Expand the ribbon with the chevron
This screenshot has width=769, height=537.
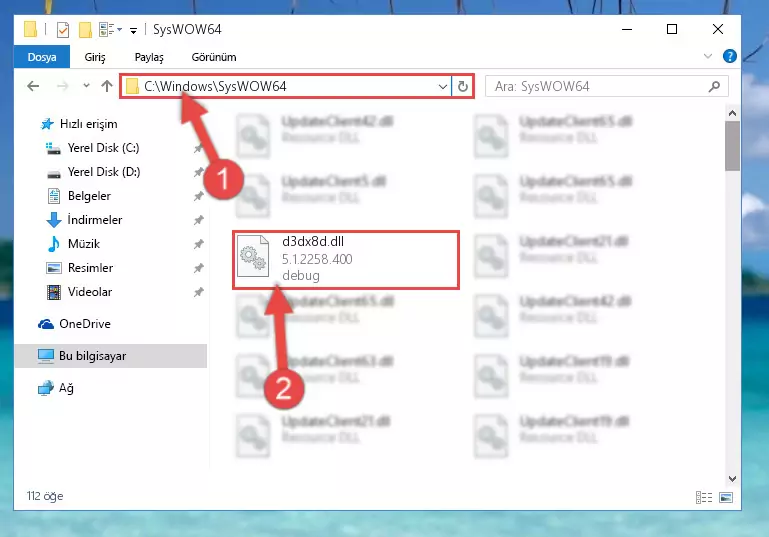pyautogui.click(x=708, y=56)
